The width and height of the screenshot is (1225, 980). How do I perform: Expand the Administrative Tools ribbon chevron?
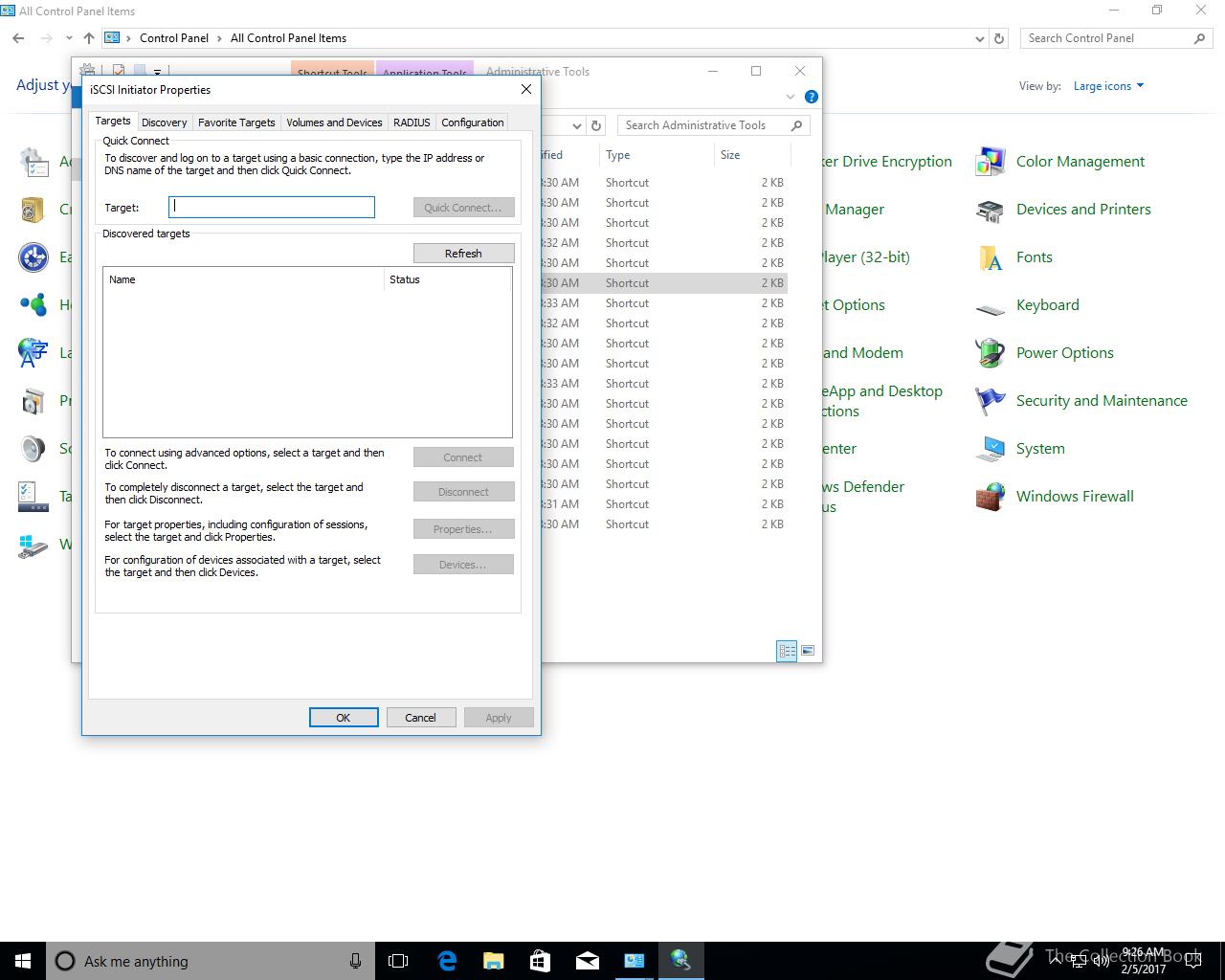tap(791, 97)
